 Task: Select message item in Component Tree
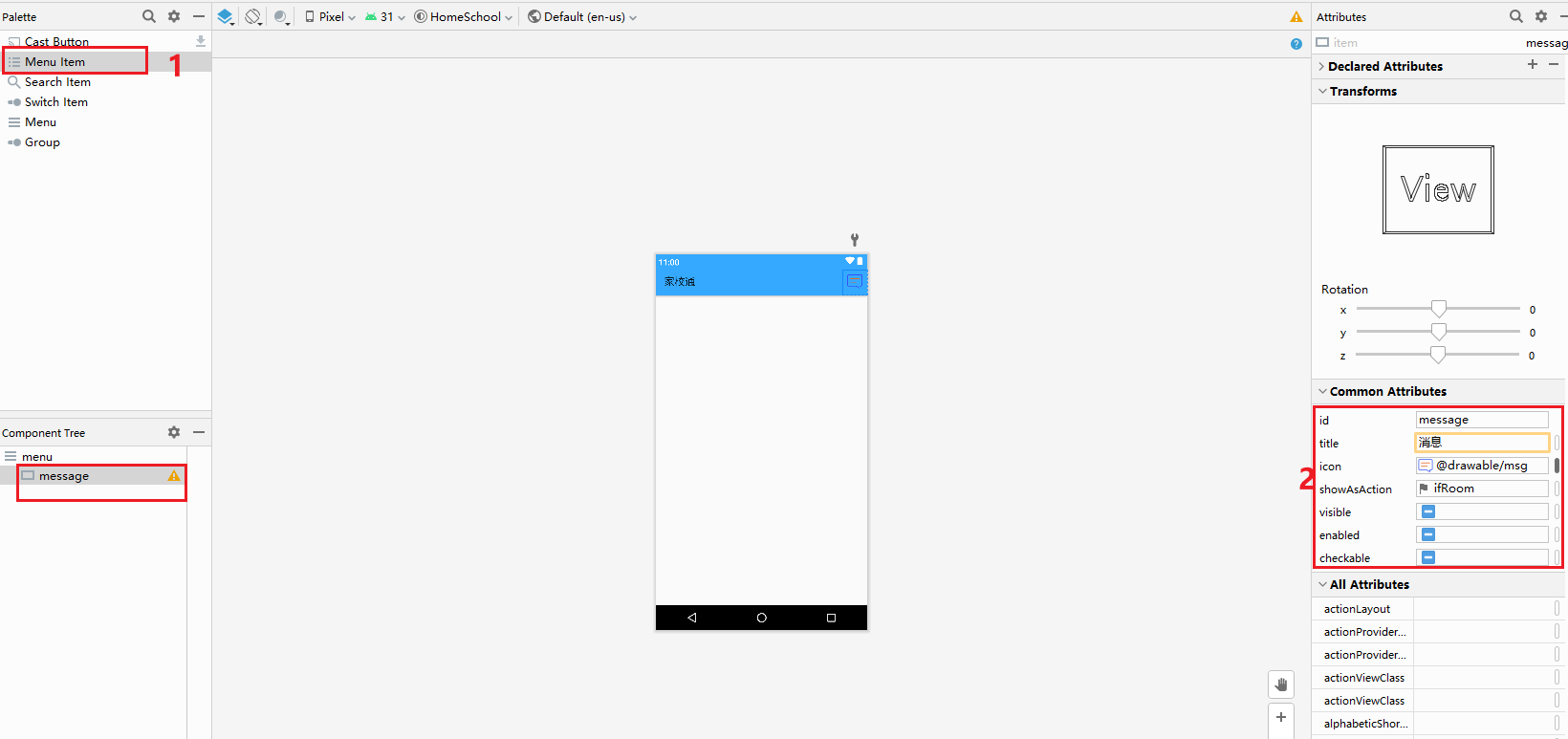[64, 476]
